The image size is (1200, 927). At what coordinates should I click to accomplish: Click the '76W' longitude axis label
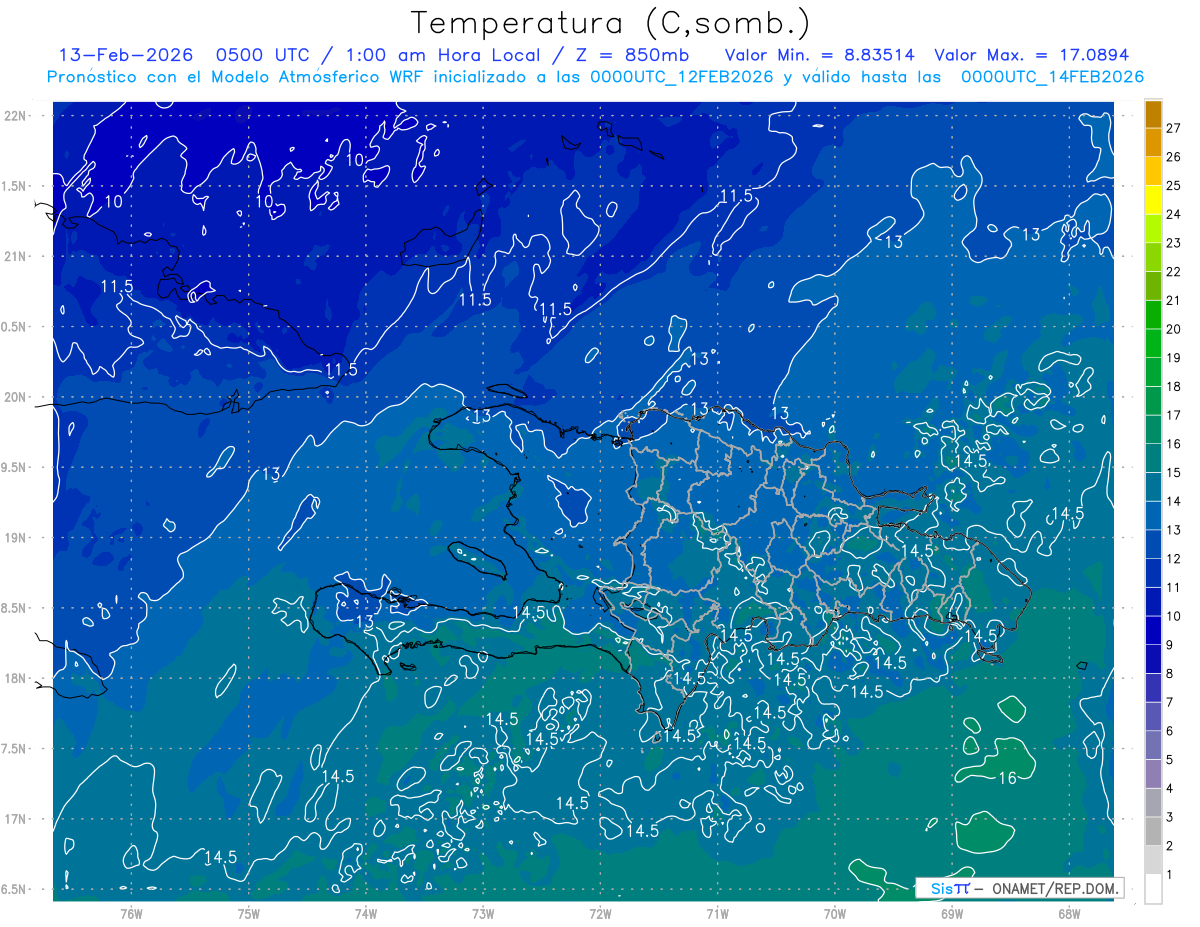(131, 913)
